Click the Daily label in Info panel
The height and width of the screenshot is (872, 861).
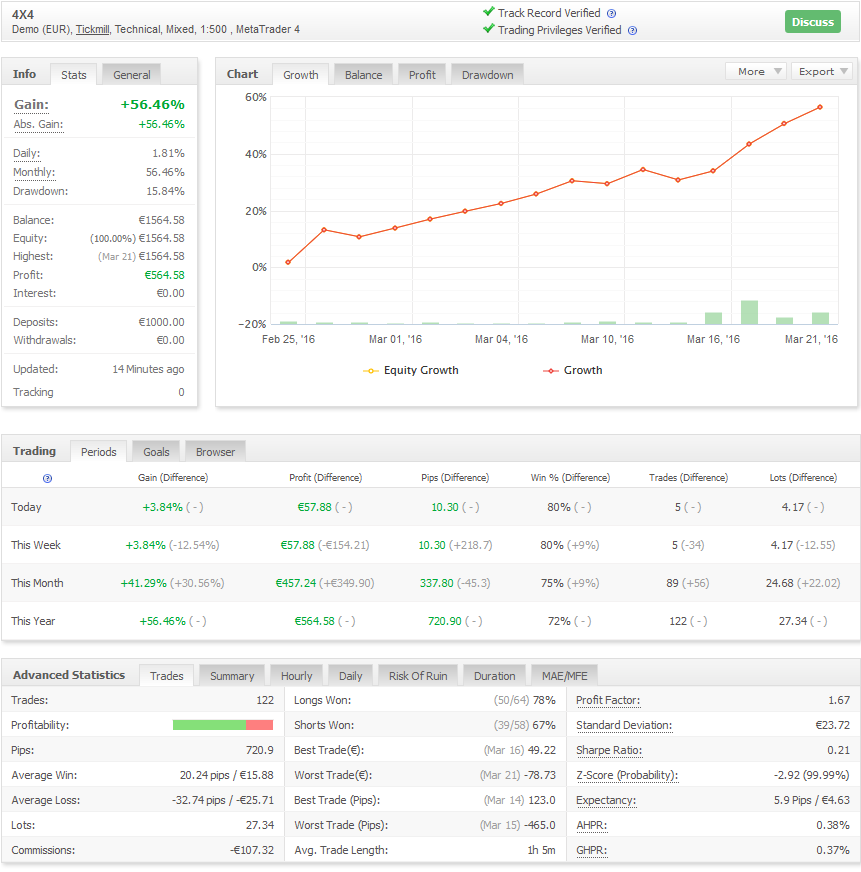click(x=27, y=153)
